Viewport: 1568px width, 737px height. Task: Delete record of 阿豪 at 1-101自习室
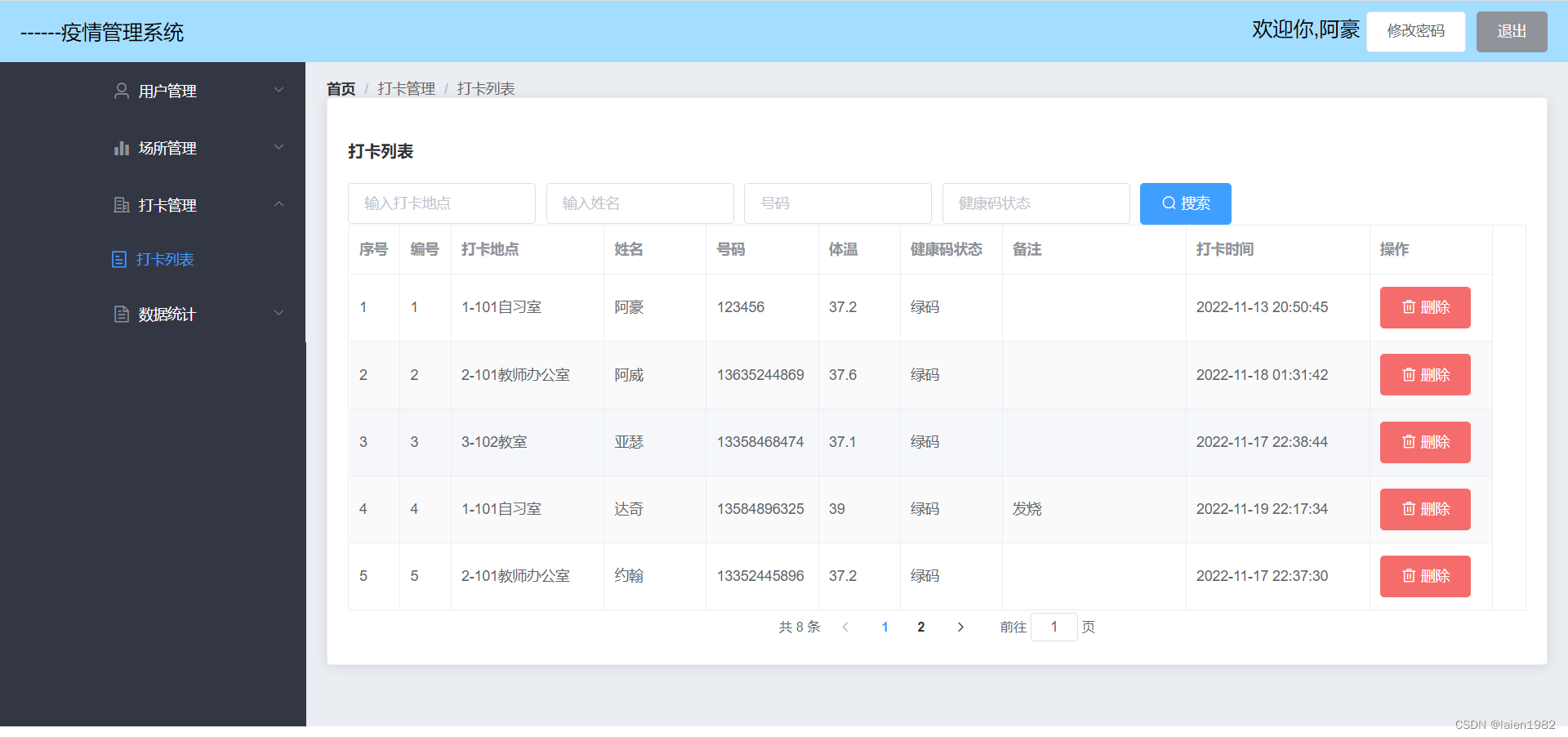pos(1425,307)
